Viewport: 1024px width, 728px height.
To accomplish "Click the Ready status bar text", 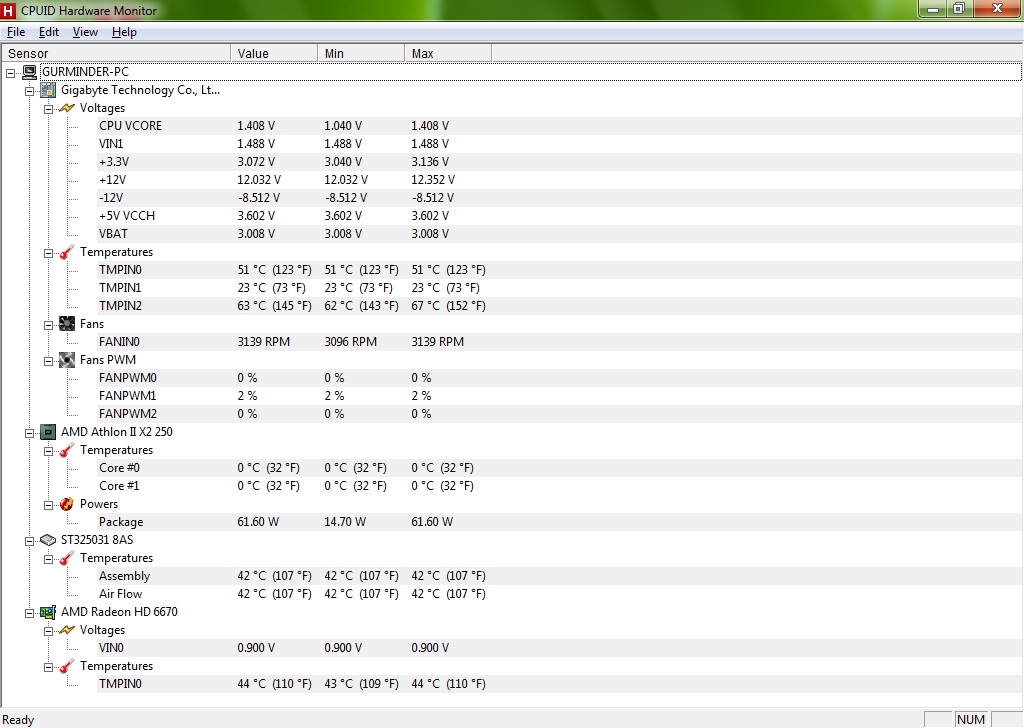I will tap(18, 720).
